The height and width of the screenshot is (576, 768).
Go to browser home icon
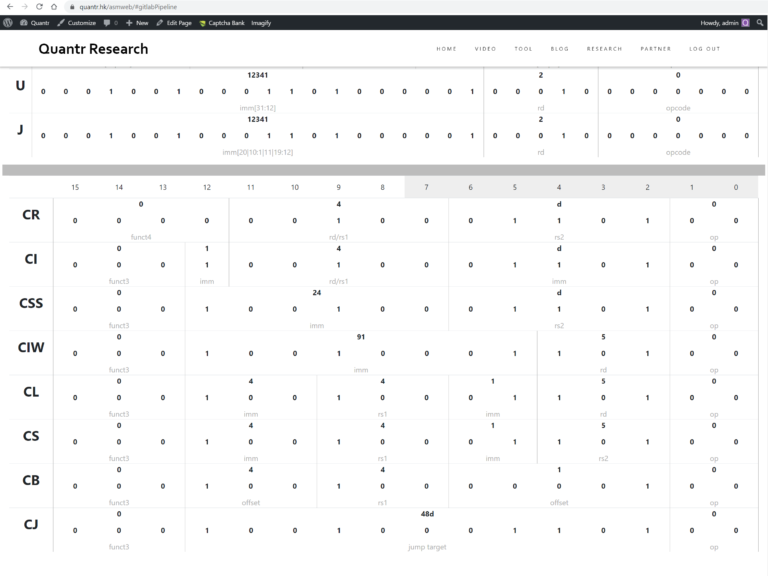[54, 7]
